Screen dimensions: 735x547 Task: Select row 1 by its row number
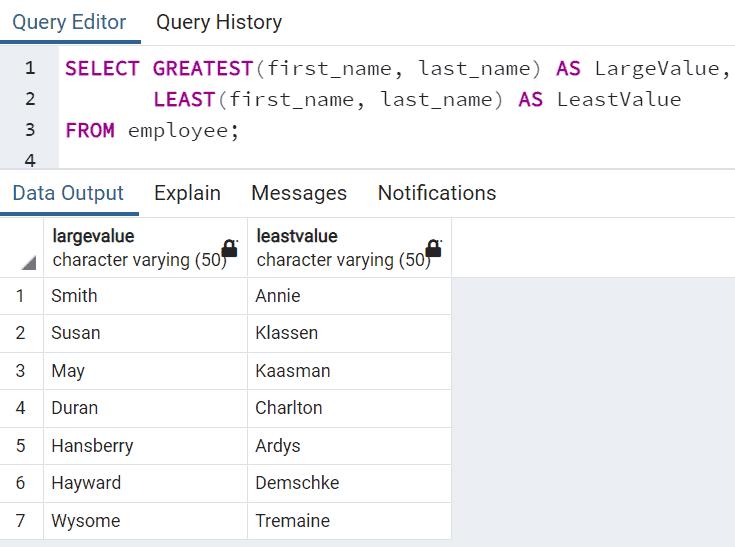20,296
